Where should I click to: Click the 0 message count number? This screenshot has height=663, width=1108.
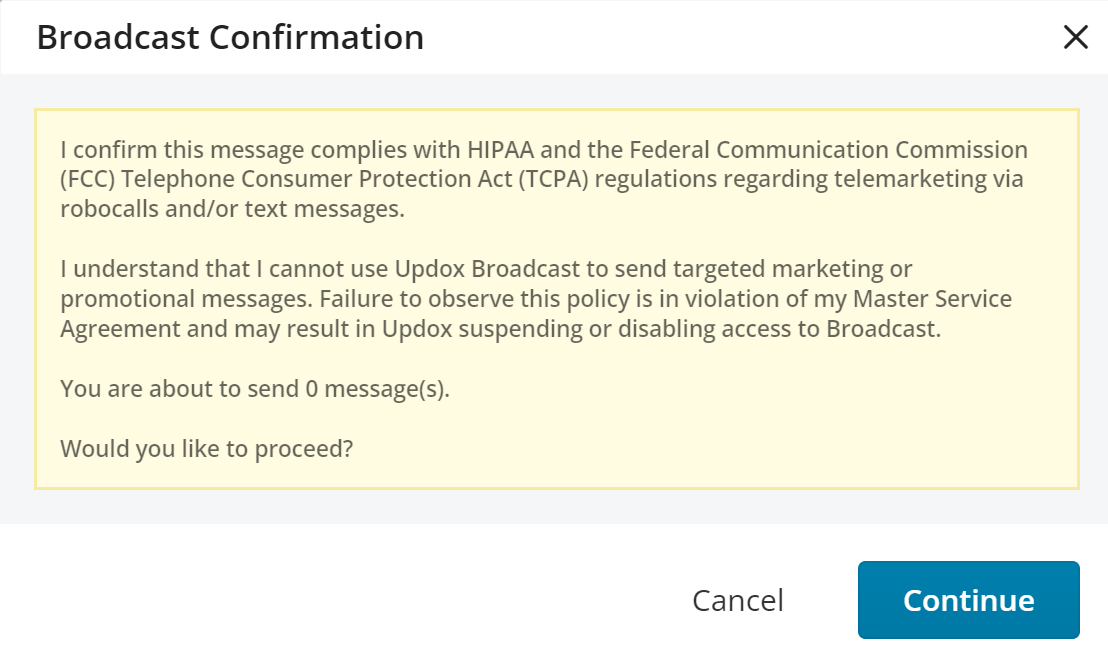pyautogui.click(x=312, y=389)
